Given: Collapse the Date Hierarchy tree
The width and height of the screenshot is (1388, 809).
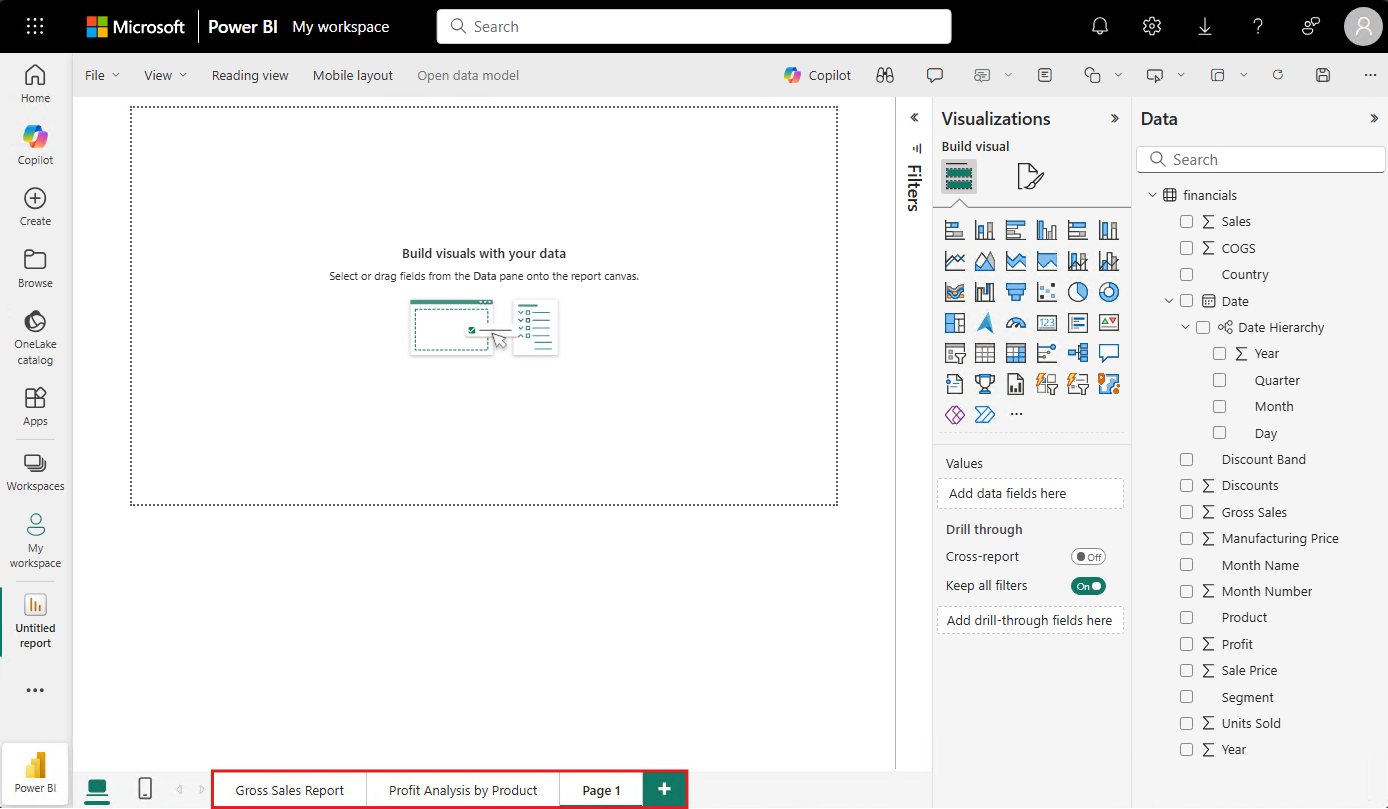Looking at the screenshot, I should 1185,327.
